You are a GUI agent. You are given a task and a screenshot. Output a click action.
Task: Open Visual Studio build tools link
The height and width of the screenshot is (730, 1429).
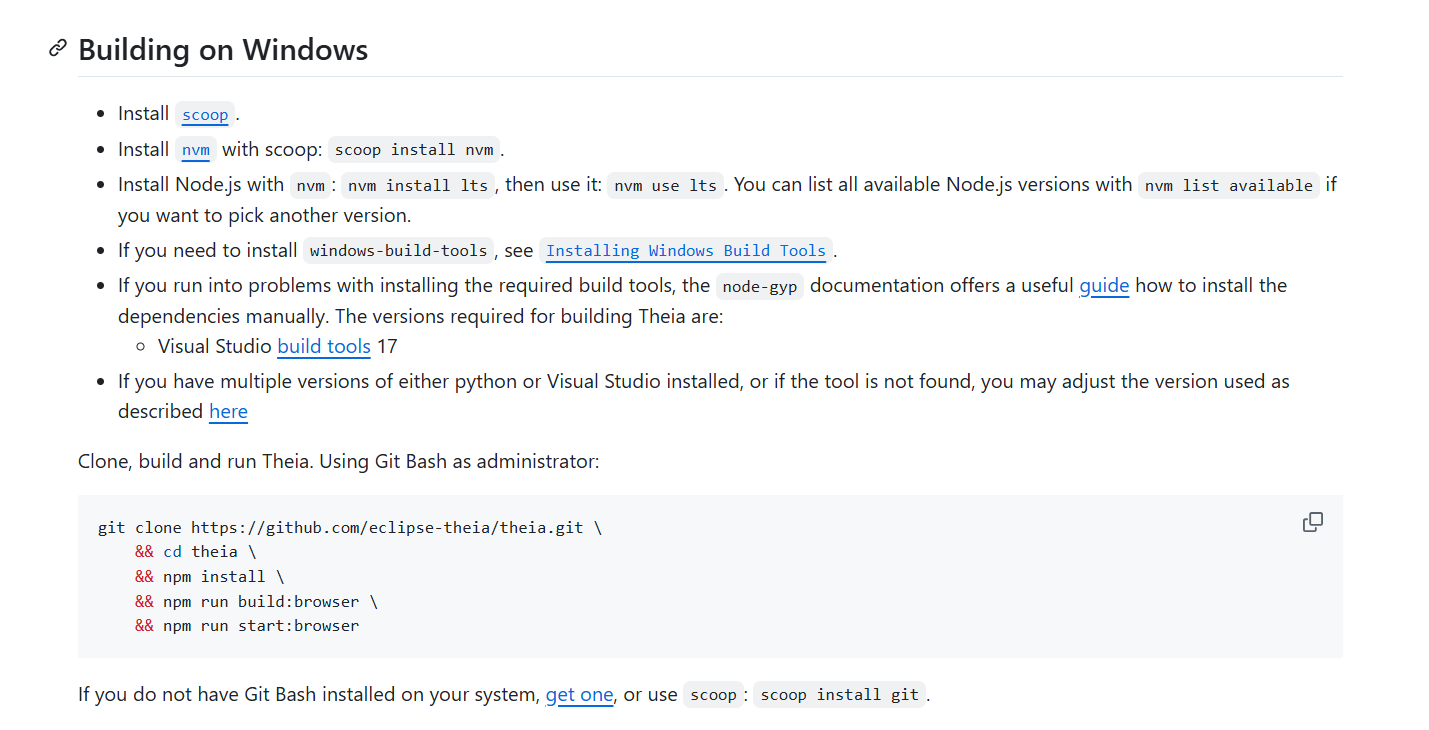coord(324,347)
